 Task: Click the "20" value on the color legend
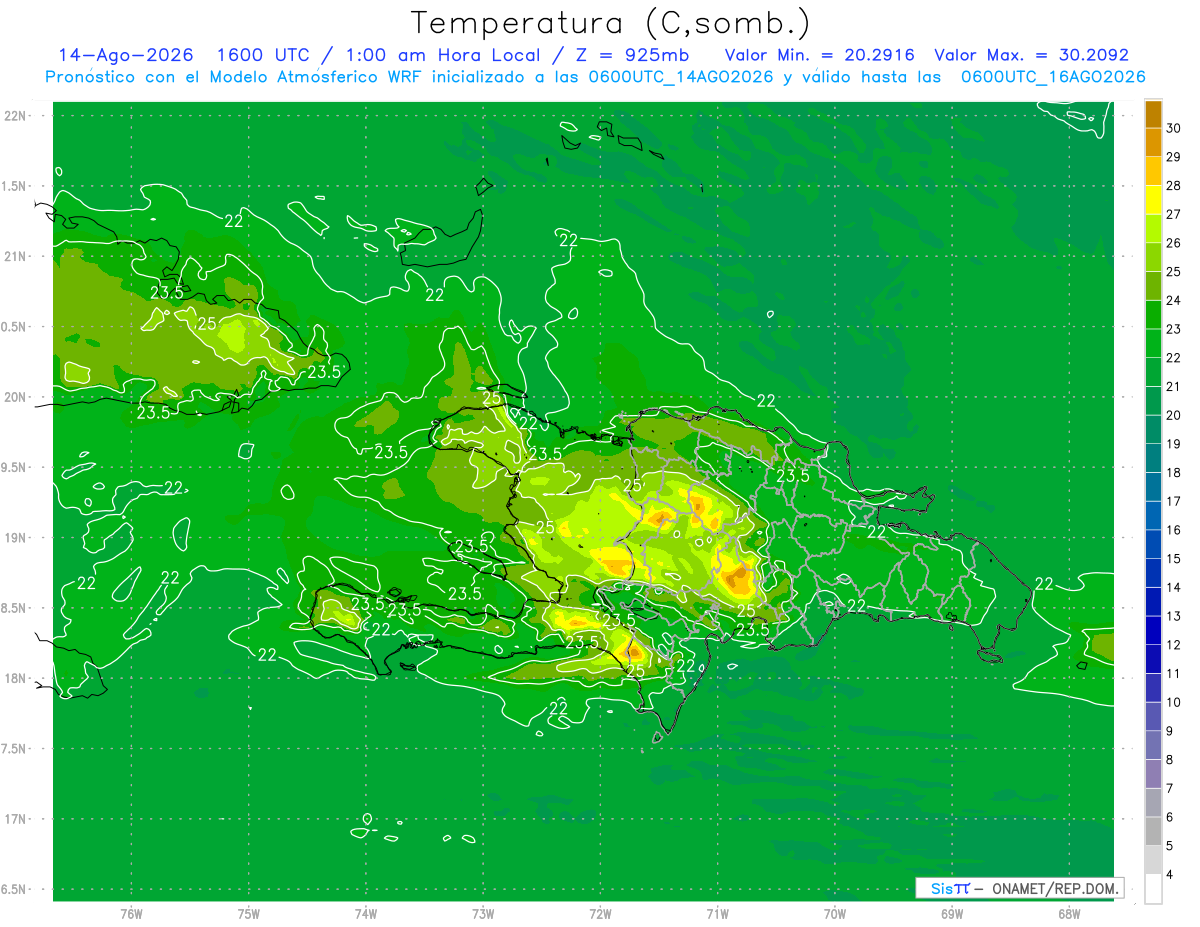click(1174, 415)
